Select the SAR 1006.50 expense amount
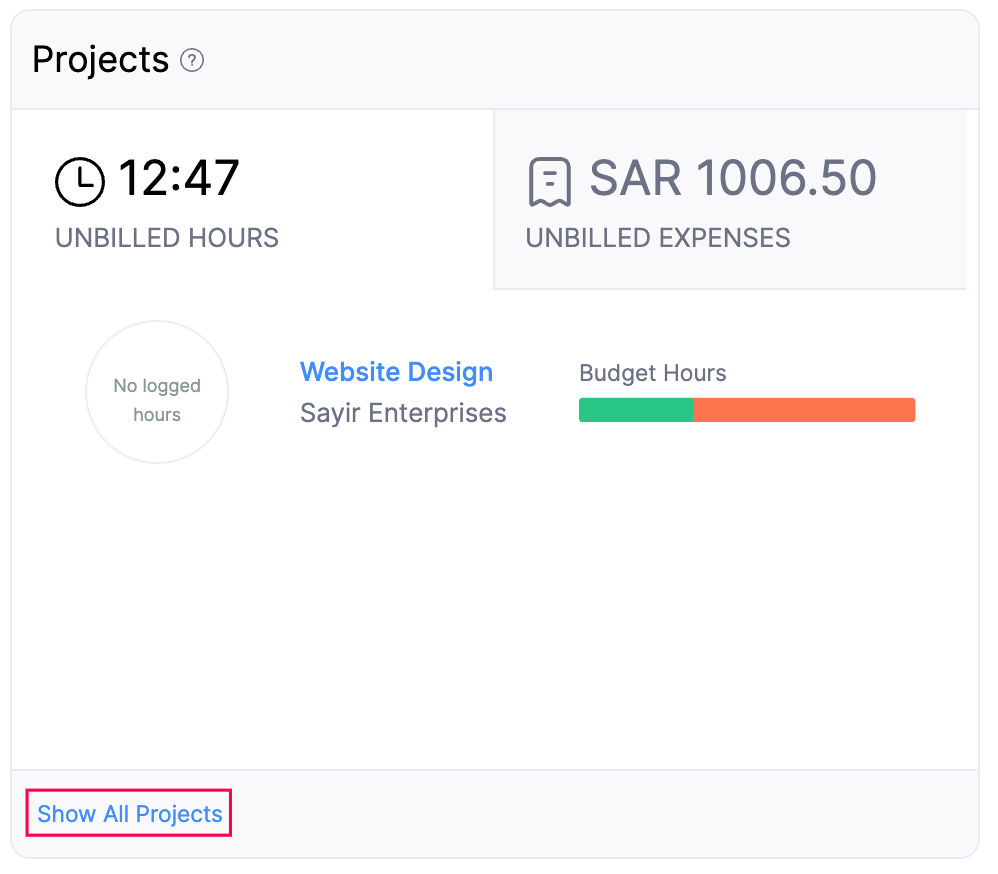This screenshot has width=998, height=874. pyautogui.click(x=733, y=178)
